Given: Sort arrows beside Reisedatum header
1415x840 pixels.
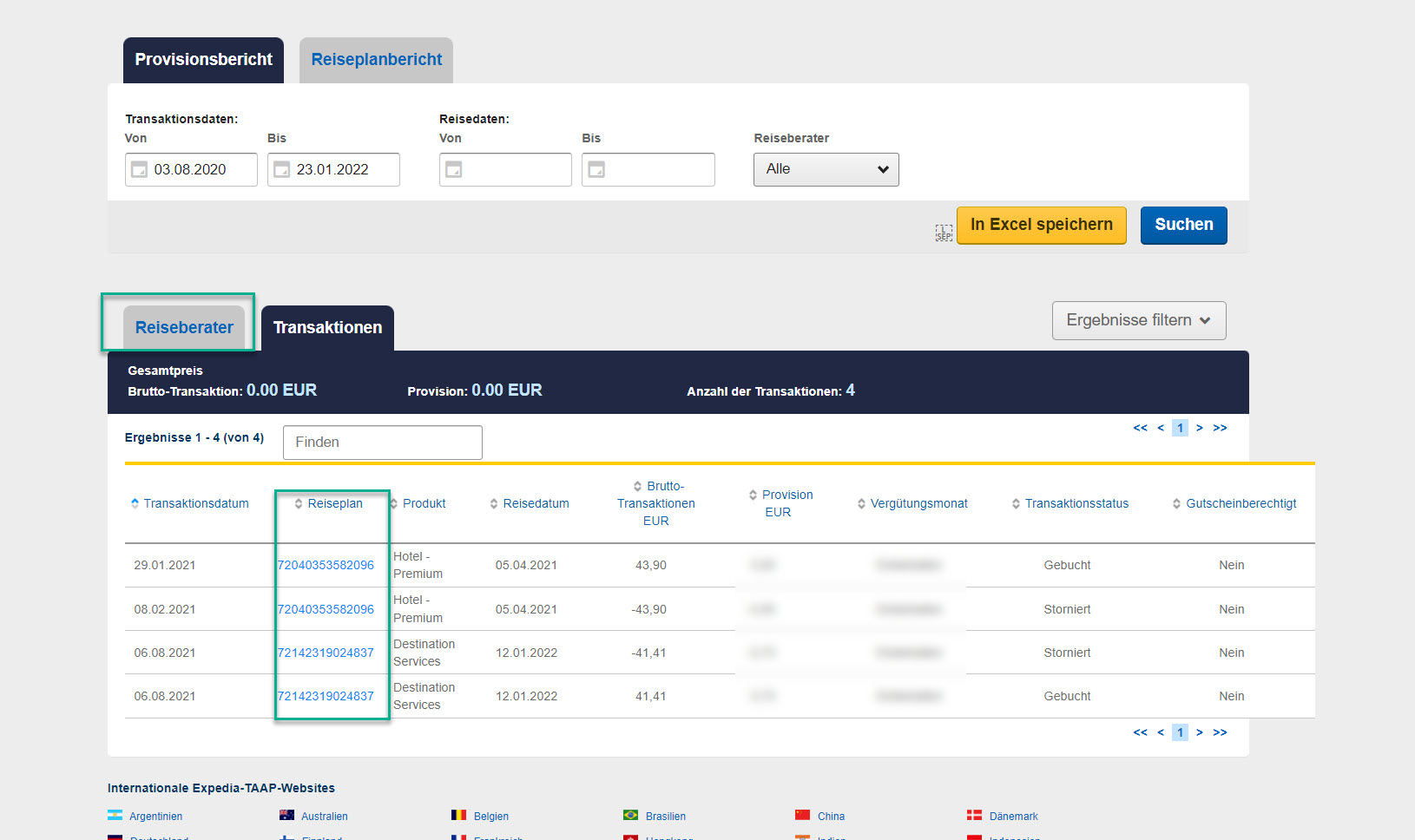Looking at the screenshot, I should [494, 503].
